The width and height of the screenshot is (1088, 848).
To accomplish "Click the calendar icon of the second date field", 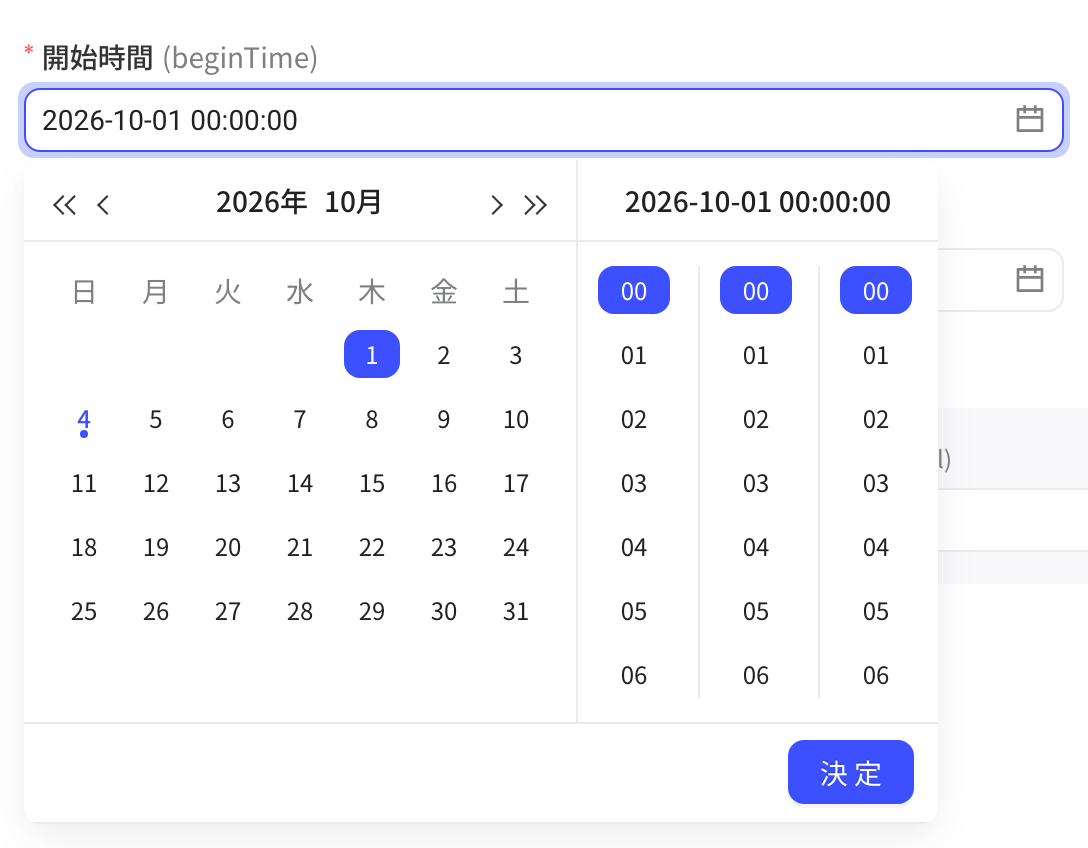I will point(1030,279).
